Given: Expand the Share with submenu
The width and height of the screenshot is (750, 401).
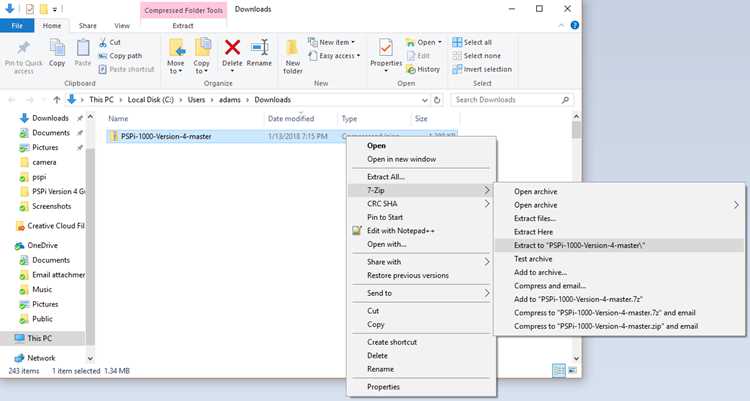Looking at the screenshot, I should pos(421,262).
